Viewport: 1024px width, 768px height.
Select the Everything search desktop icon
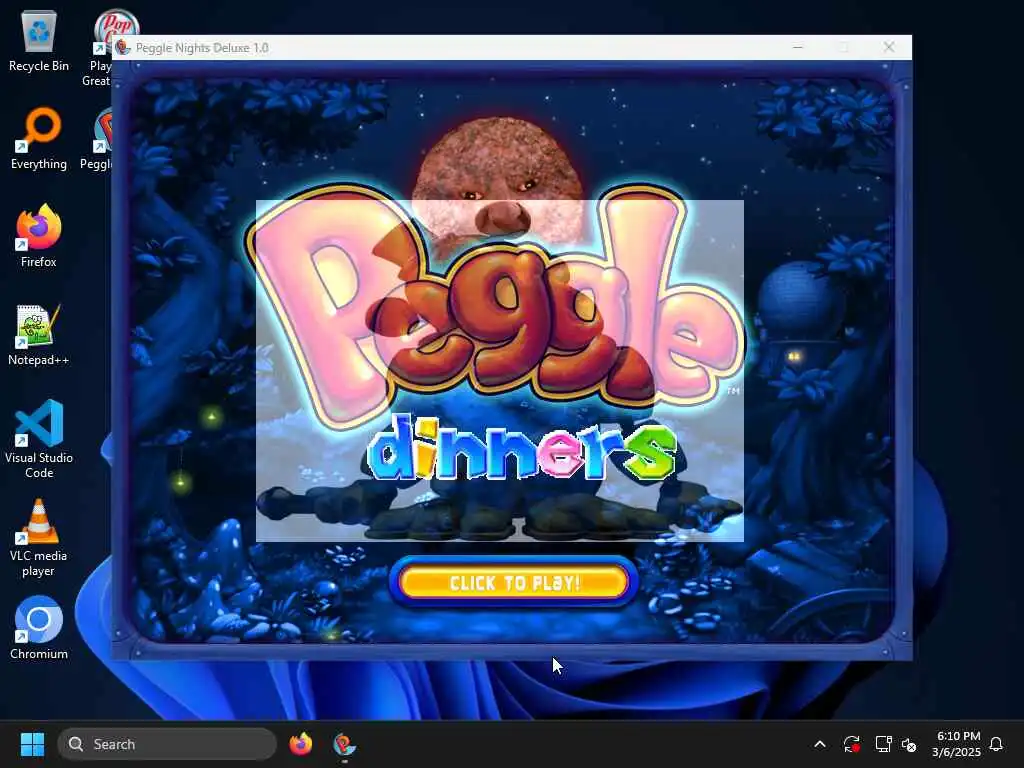tap(39, 138)
